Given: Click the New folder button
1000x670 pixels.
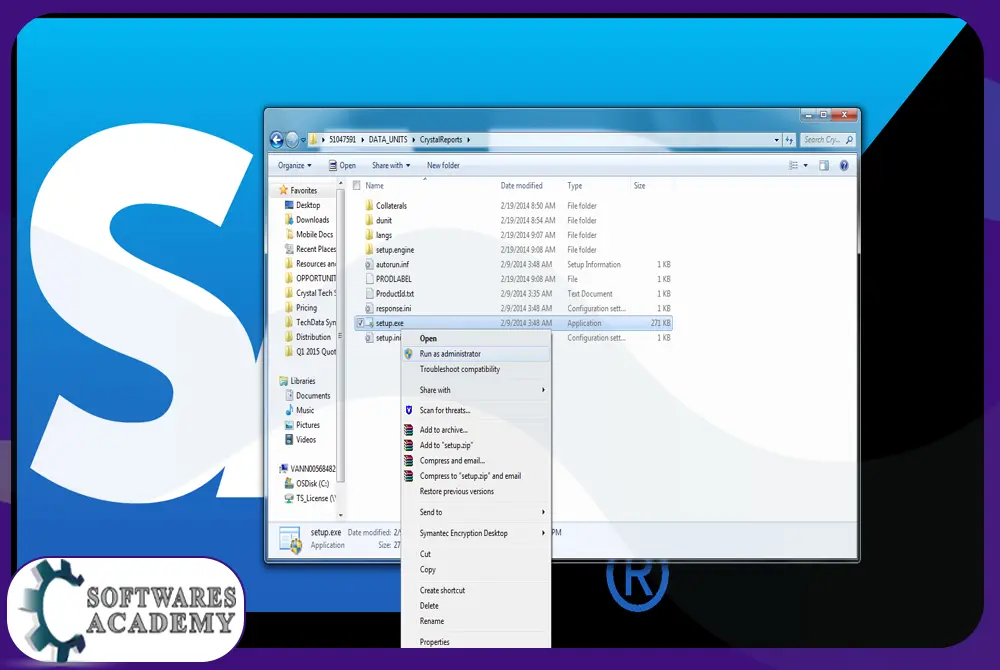Looking at the screenshot, I should tap(443, 166).
